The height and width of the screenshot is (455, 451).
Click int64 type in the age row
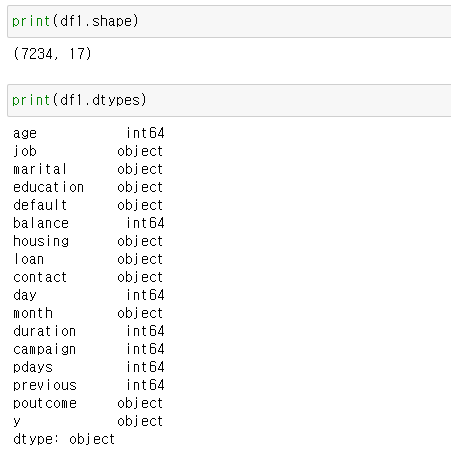(x=145, y=133)
